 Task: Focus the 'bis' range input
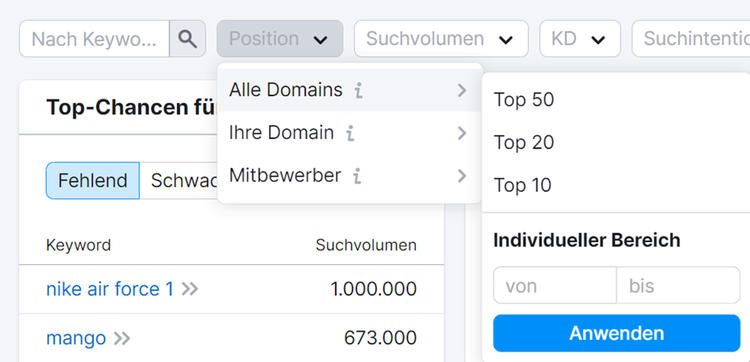click(x=678, y=285)
